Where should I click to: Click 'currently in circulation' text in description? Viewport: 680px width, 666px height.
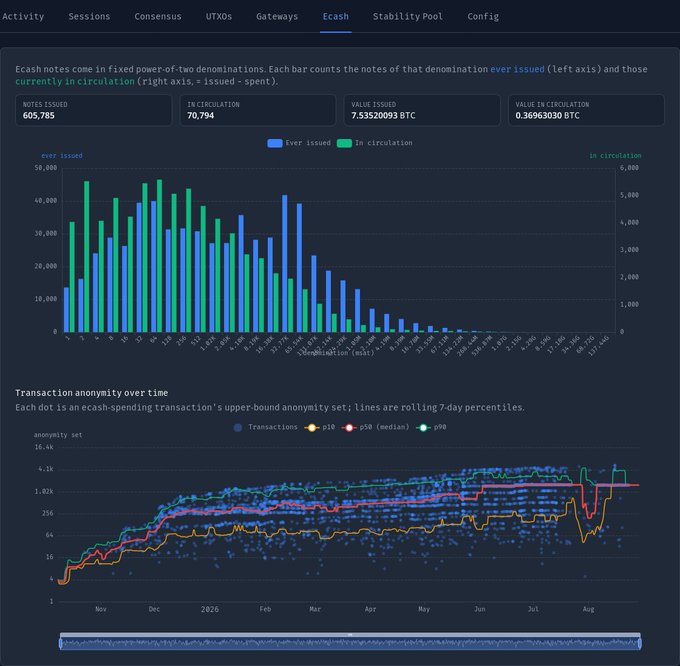(75, 82)
